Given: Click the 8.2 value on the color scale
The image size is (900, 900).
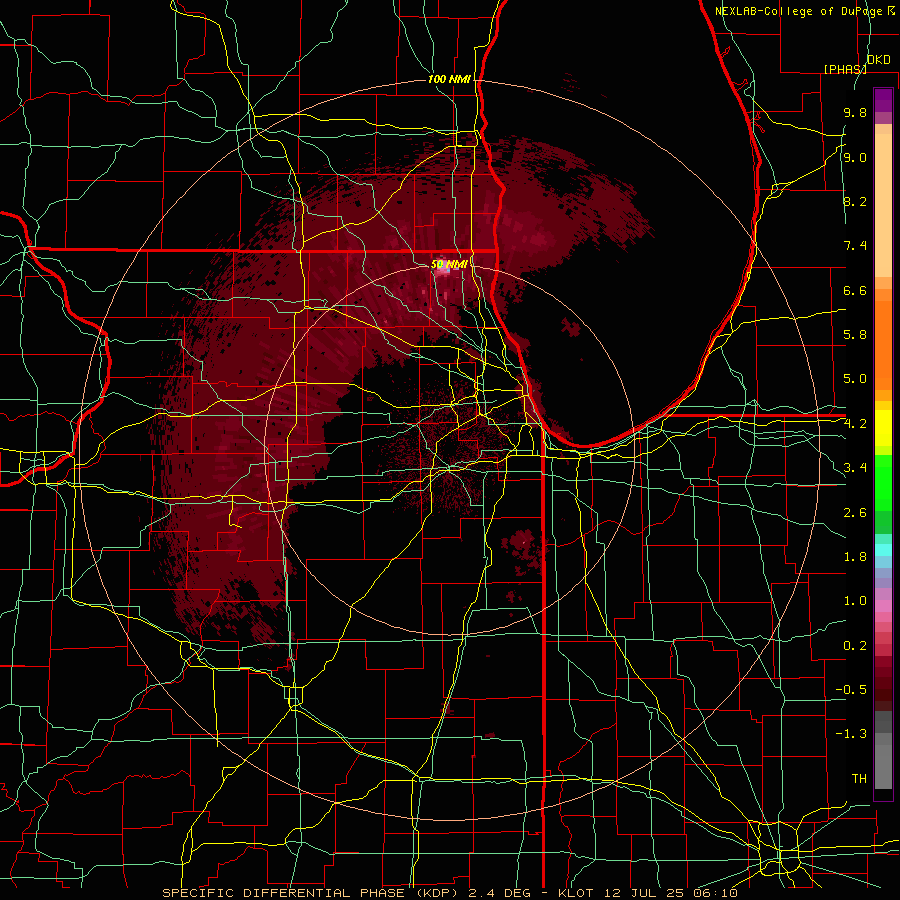Looking at the screenshot, I should [x=855, y=201].
